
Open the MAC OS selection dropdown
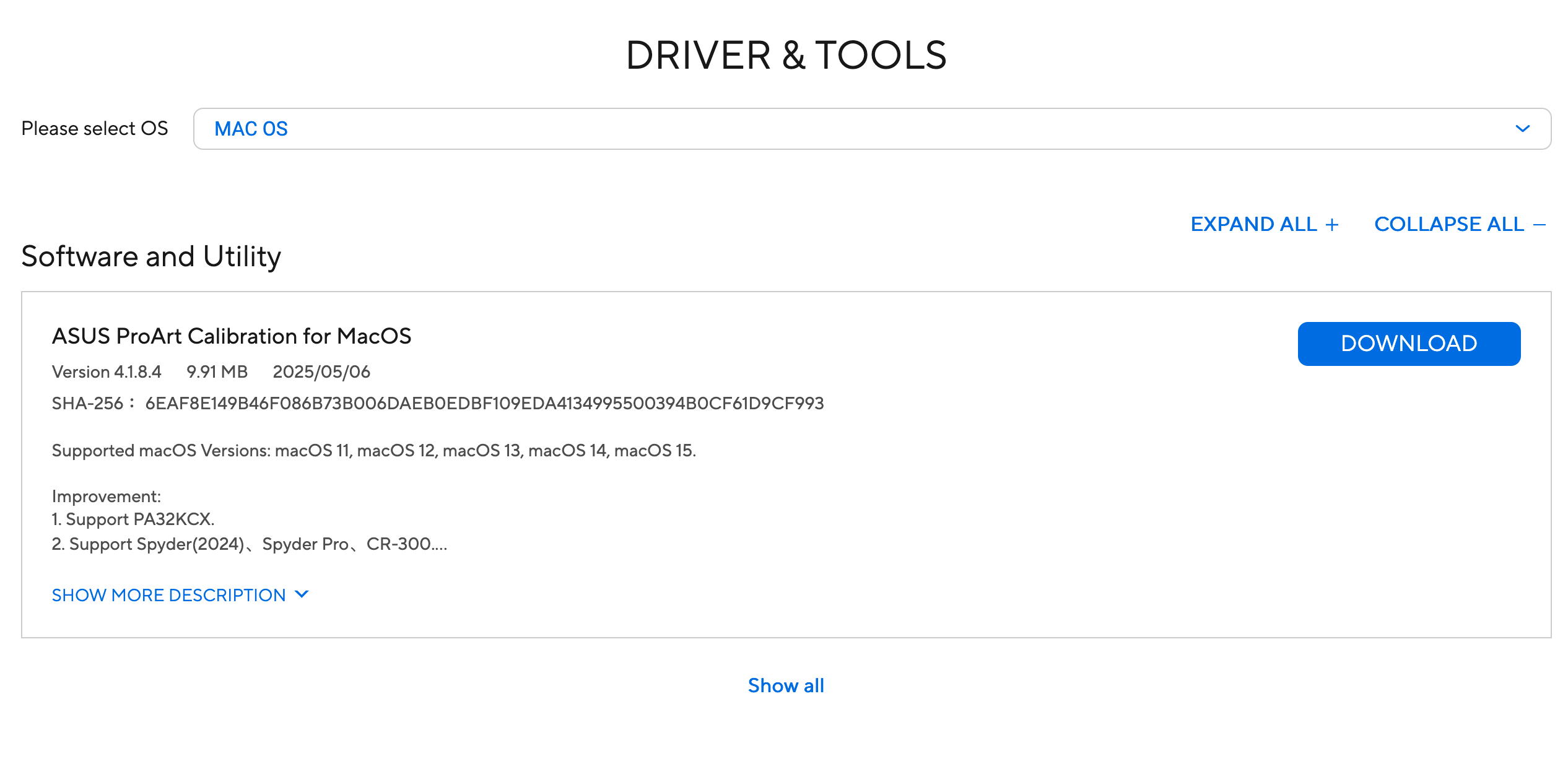872,129
